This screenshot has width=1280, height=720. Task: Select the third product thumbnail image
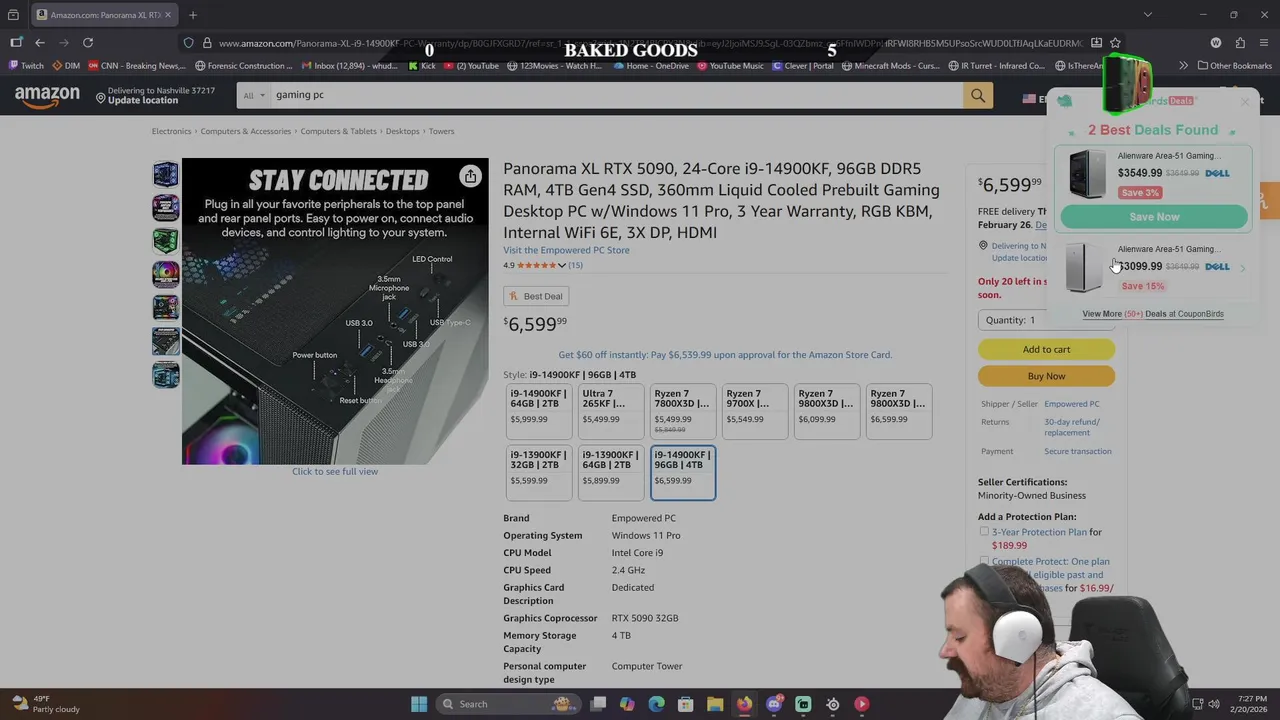coord(166,240)
